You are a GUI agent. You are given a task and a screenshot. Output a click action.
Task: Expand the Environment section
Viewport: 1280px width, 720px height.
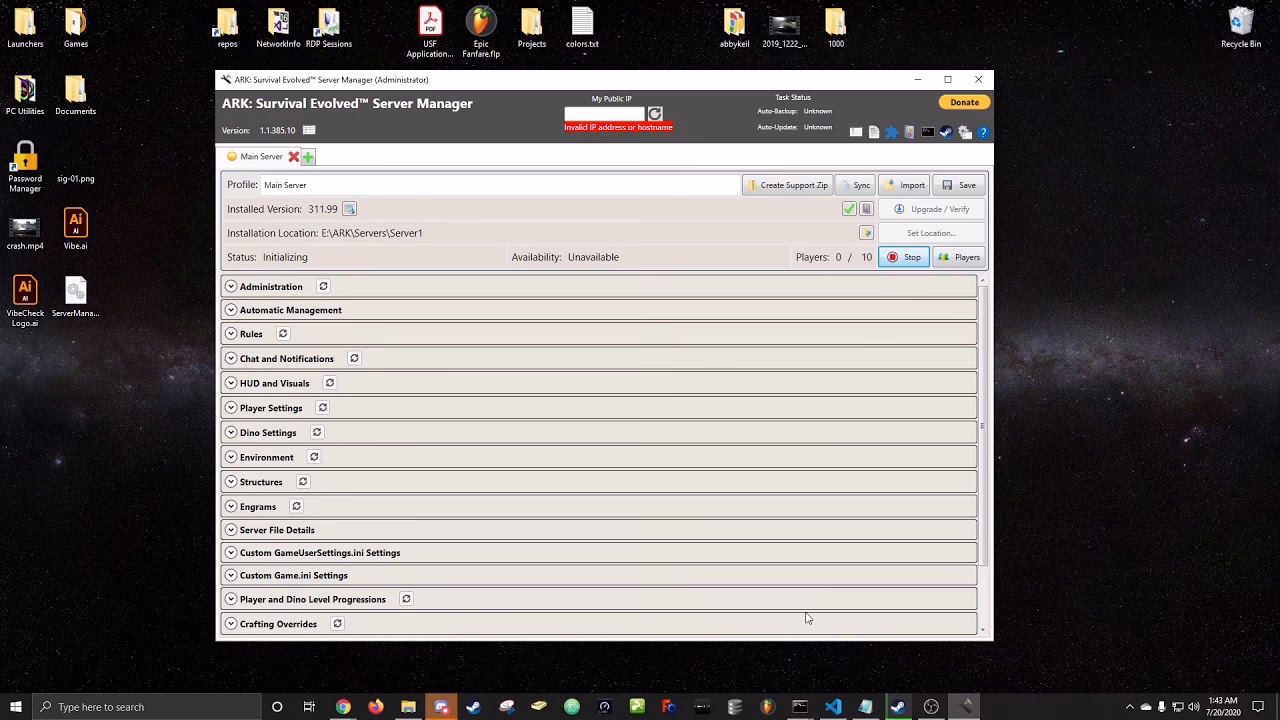pyautogui.click(x=231, y=457)
